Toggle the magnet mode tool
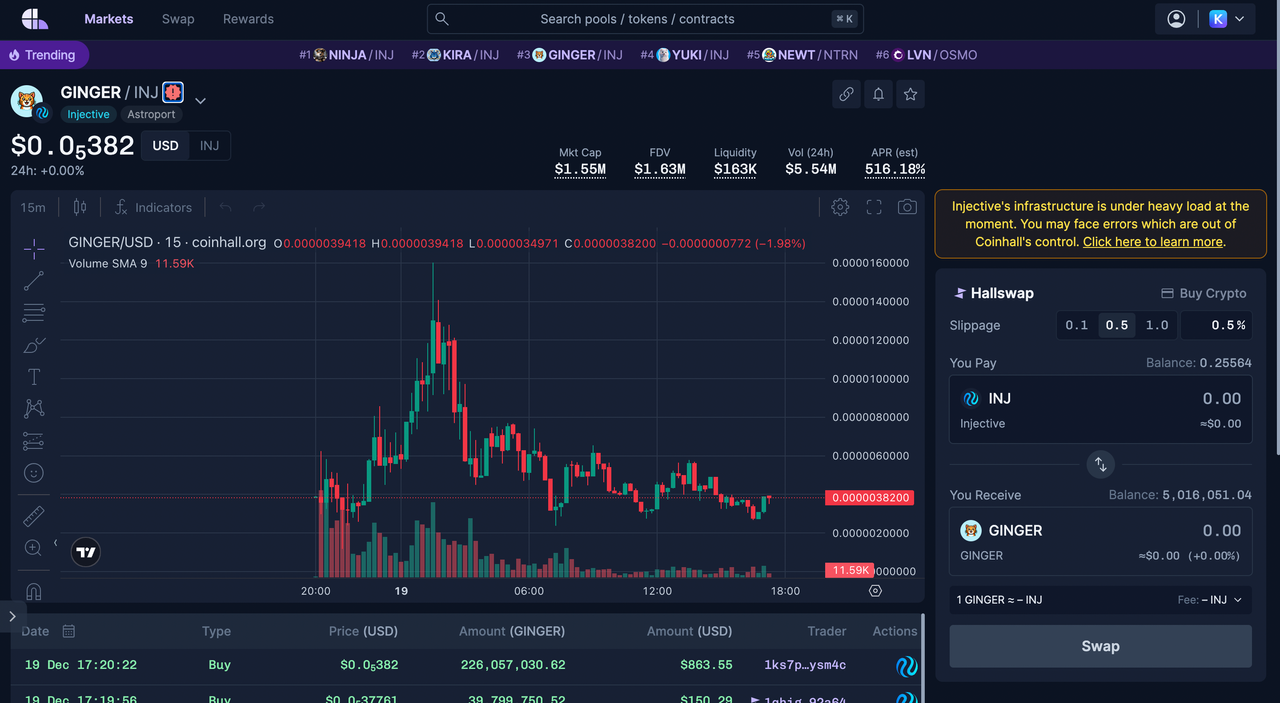This screenshot has width=1280, height=703. click(34, 590)
